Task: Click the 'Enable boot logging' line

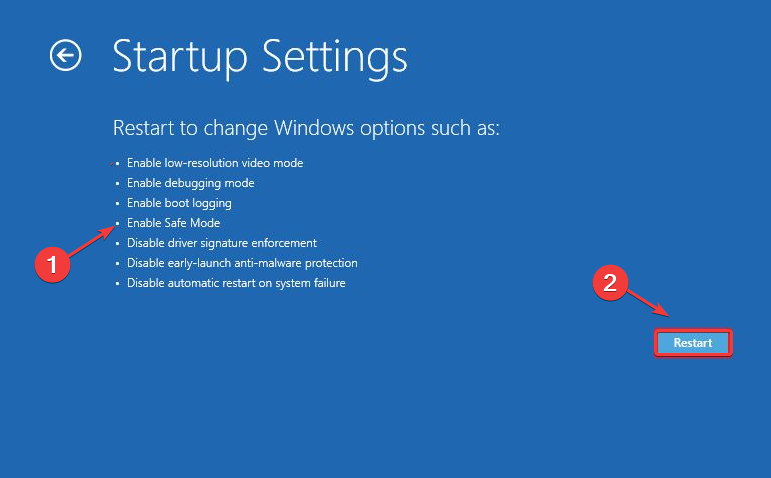Action: pos(179,203)
